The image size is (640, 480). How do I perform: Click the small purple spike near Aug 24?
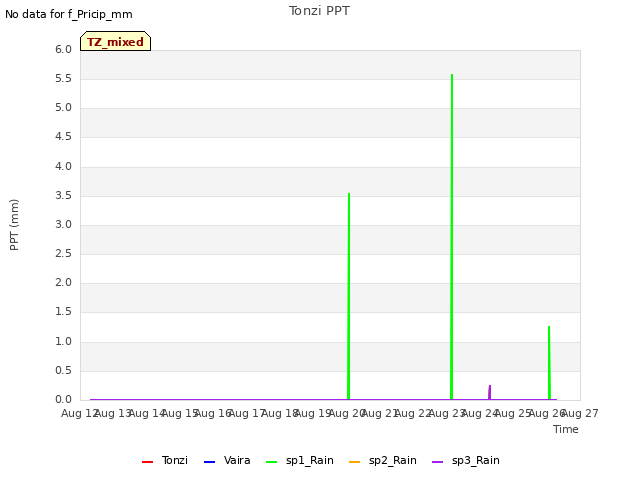tap(490, 392)
